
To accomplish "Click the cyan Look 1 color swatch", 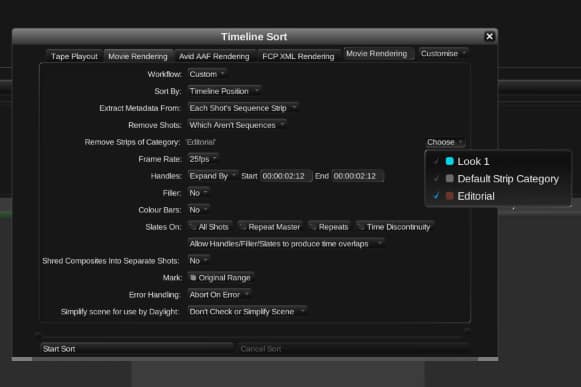I will click(x=449, y=161).
